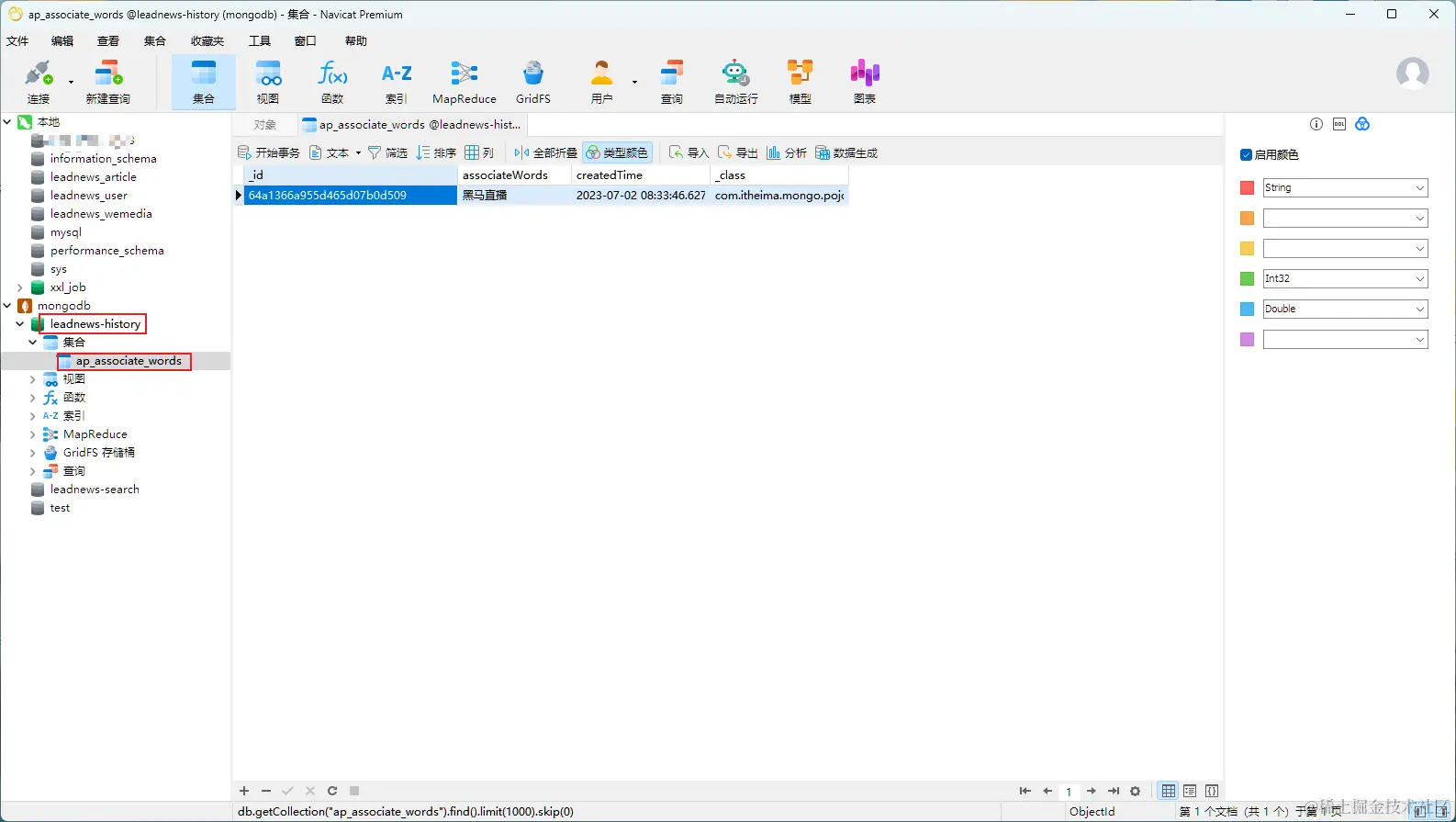Screen dimensions: 1456x822
Task: Switch to the 对象 tab
Action: point(264,125)
